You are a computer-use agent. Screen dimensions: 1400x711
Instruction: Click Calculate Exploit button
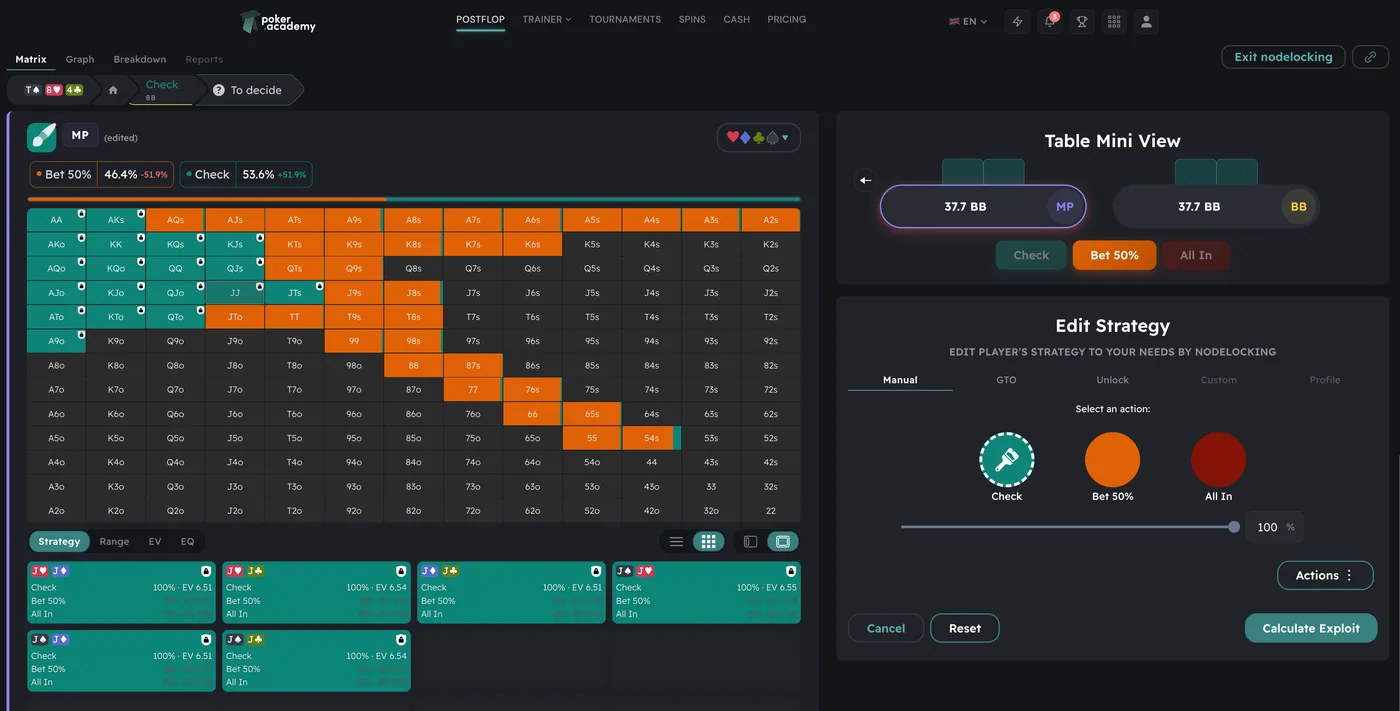pos(1310,628)
